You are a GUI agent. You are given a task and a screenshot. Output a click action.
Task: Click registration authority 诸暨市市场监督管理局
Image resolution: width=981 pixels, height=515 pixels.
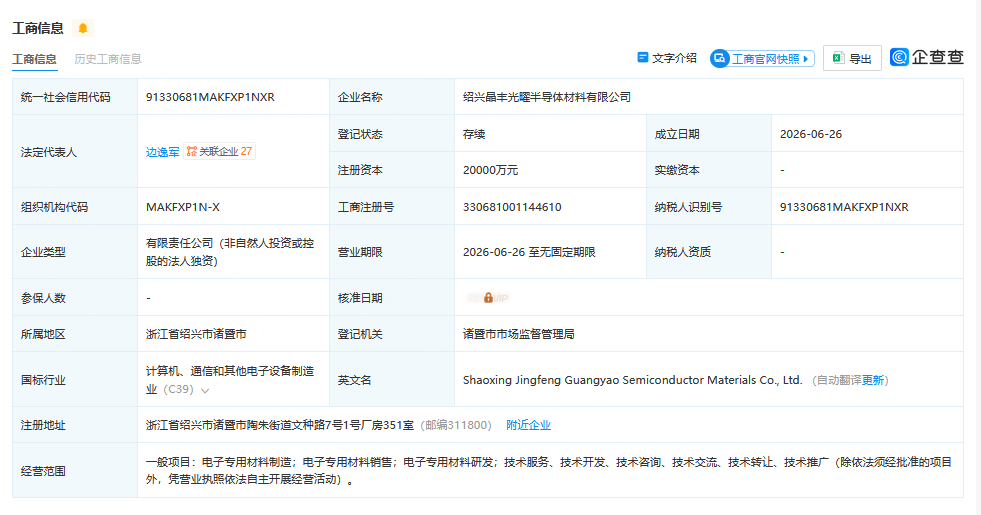click(x=519, y=334)
